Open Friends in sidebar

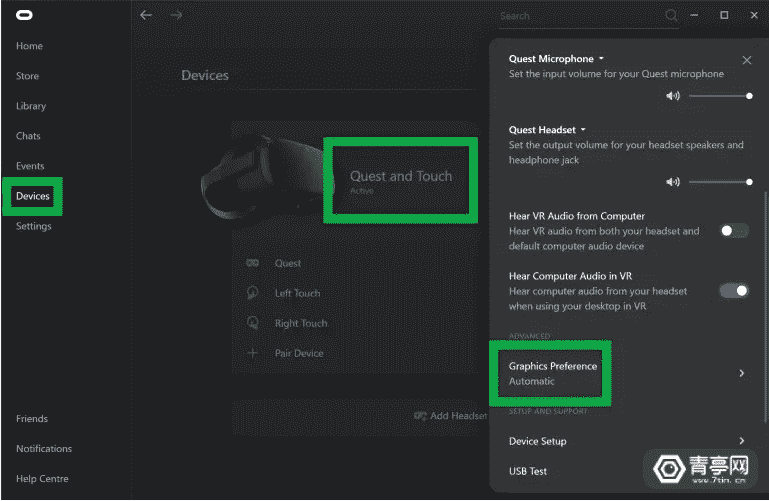click(x=32, y=419)
